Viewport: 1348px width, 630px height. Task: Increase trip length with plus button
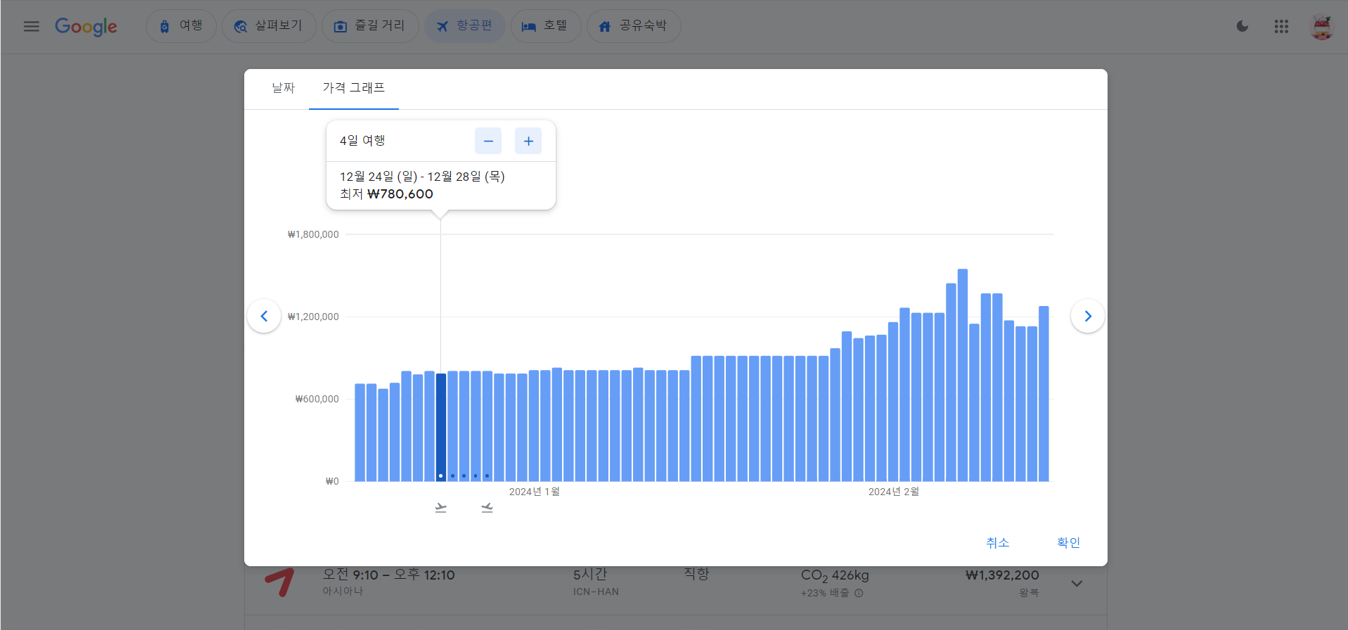point(528,141)
